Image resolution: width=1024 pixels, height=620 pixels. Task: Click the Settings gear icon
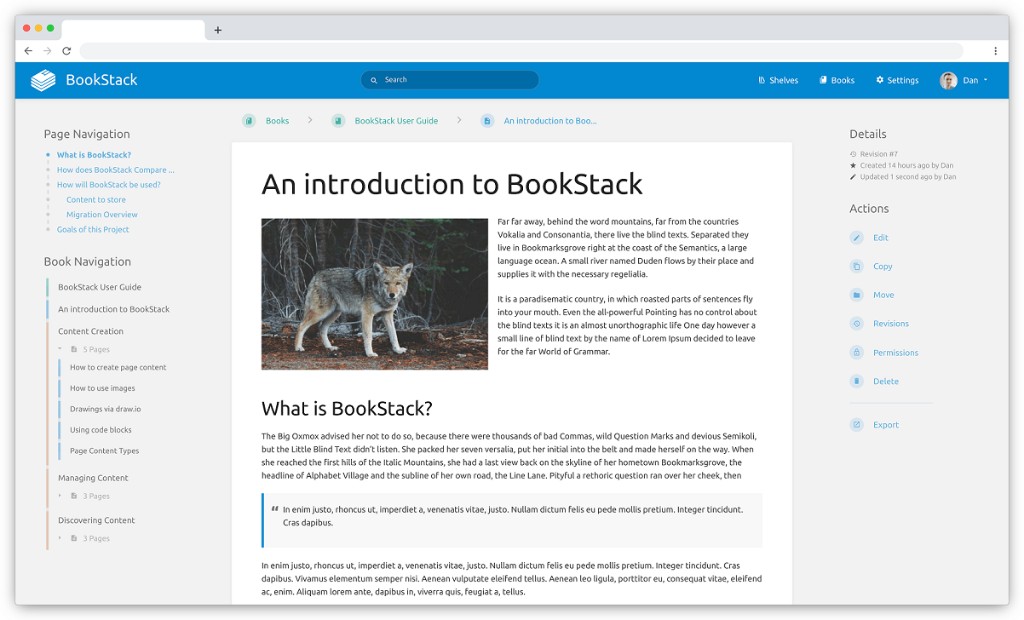[x=880, y=80]
